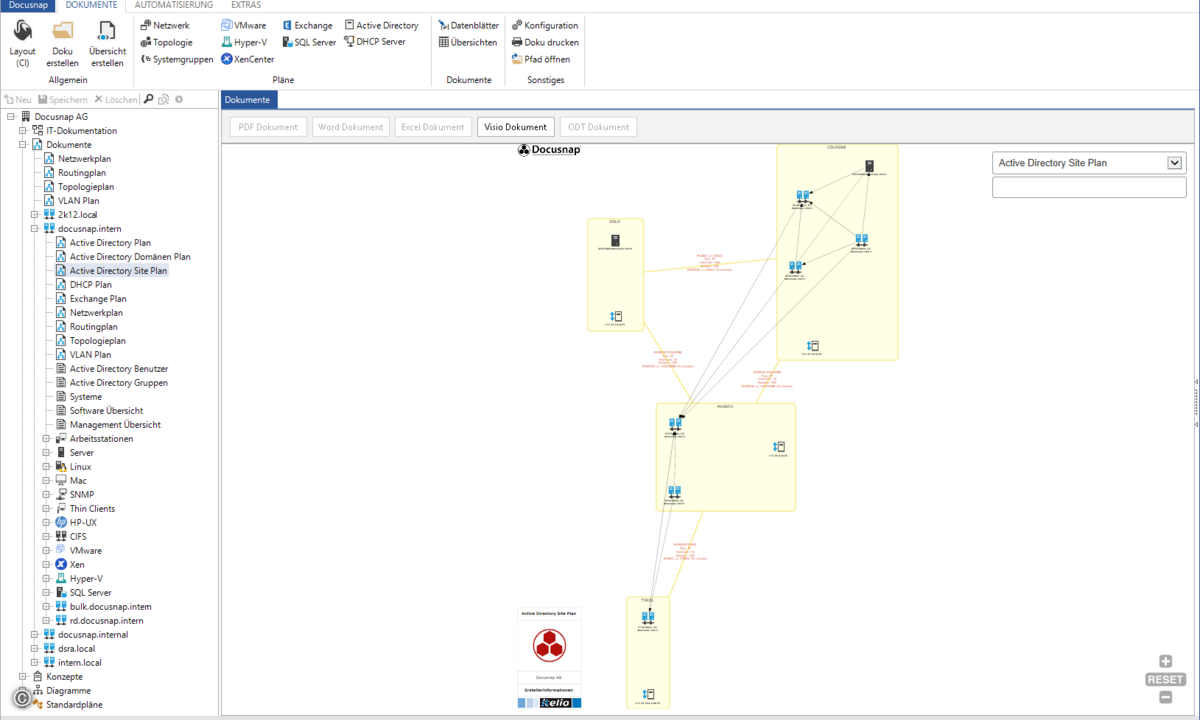Open the Exchange plan in ribbon

click(x=307, y=25)
